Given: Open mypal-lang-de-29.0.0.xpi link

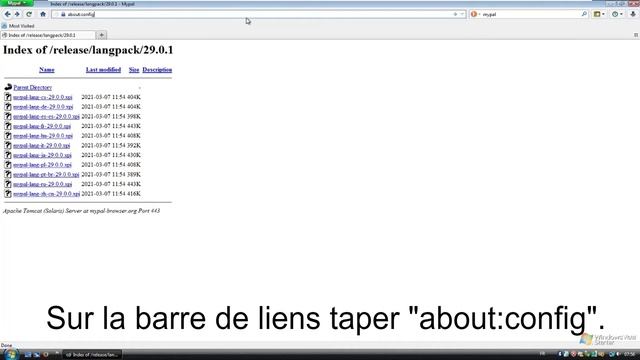Looking at the screenshot, I should pos(43,107).
